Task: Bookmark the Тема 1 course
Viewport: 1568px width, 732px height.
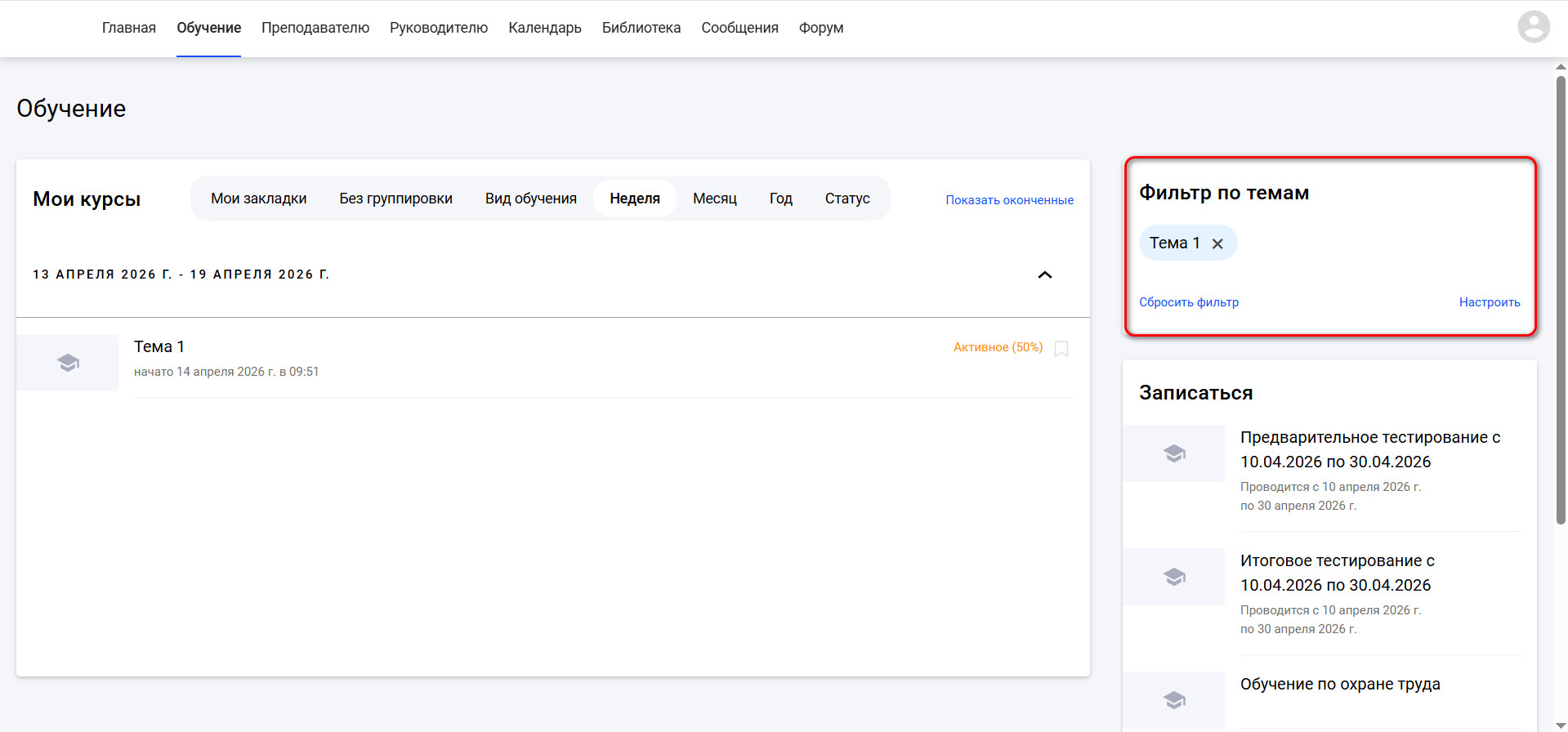Action: (1061, 349)
